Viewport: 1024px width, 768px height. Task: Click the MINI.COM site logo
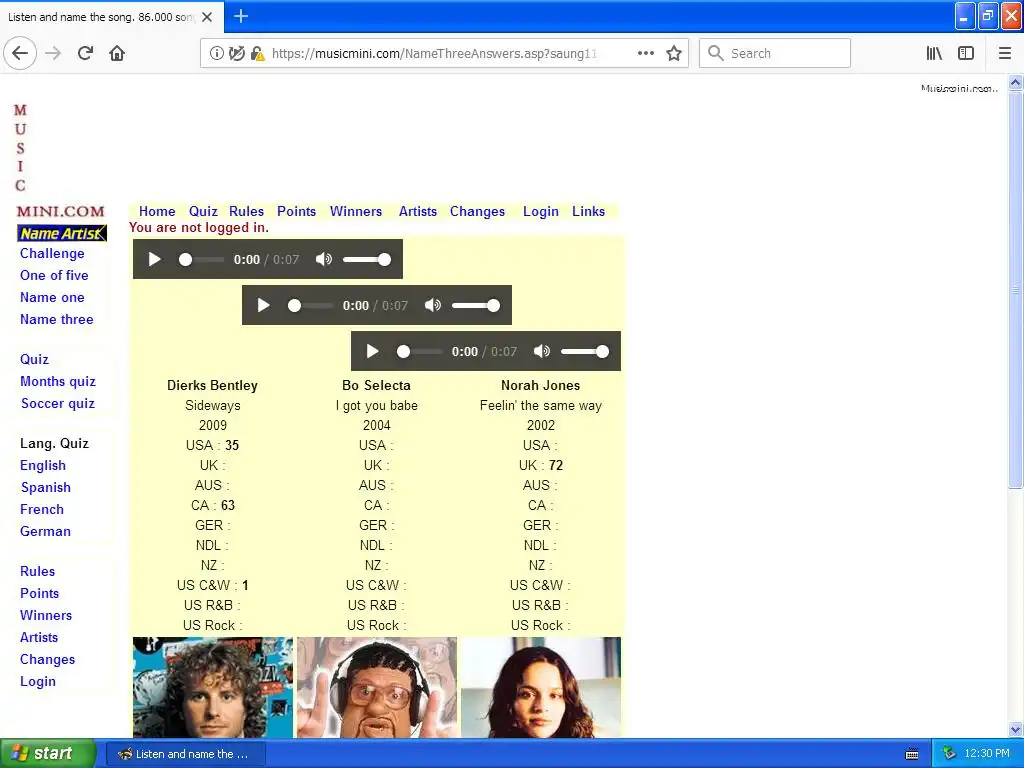pos(60,212)
